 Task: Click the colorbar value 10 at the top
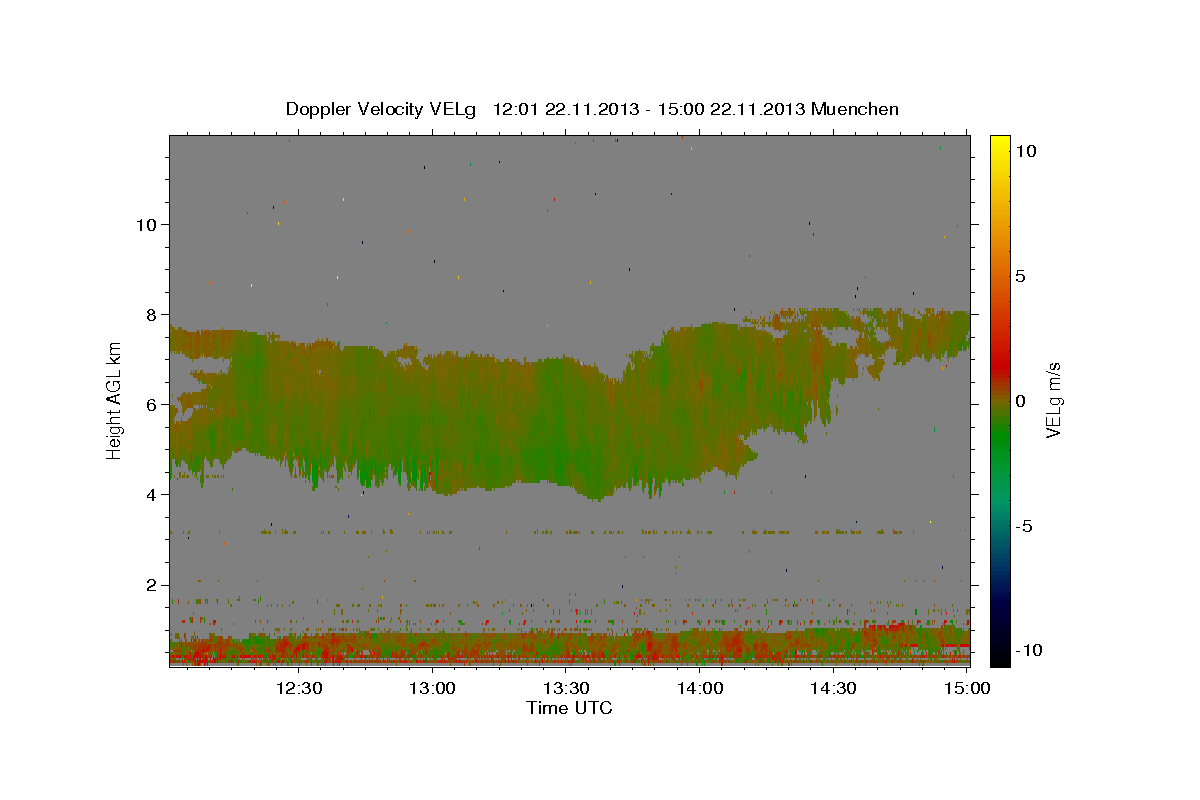(1026, 151)
